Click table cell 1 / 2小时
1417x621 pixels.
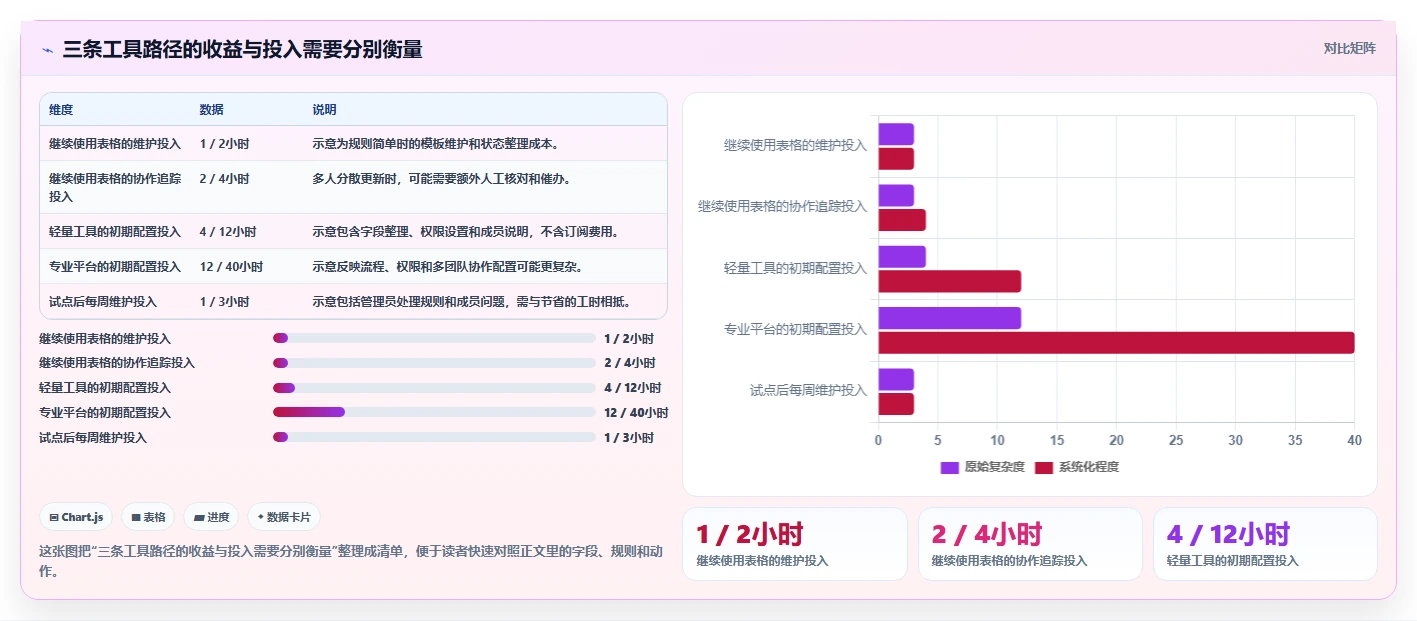[224, 143]
